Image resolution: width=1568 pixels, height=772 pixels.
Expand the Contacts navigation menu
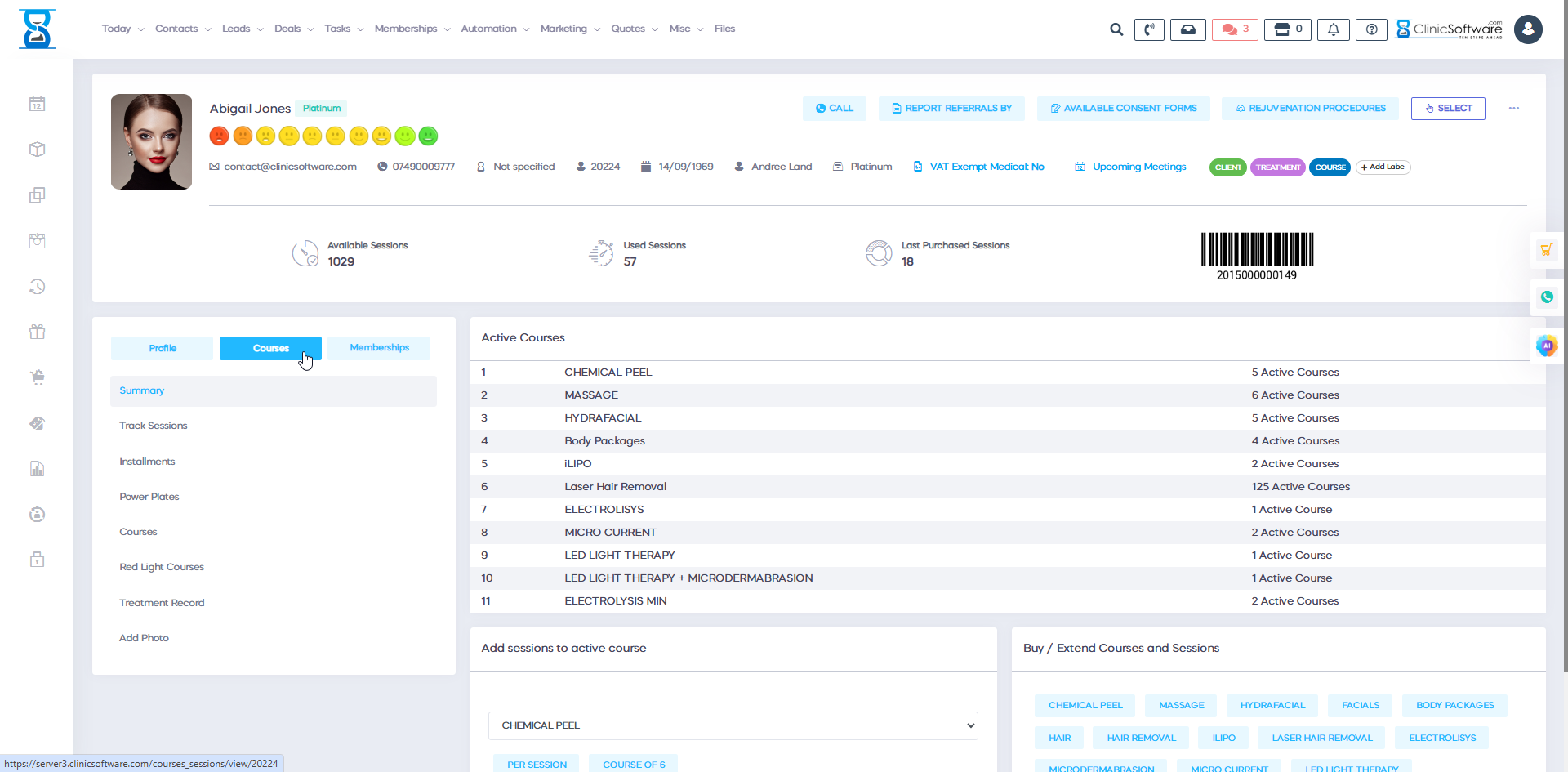coord(177,29)
